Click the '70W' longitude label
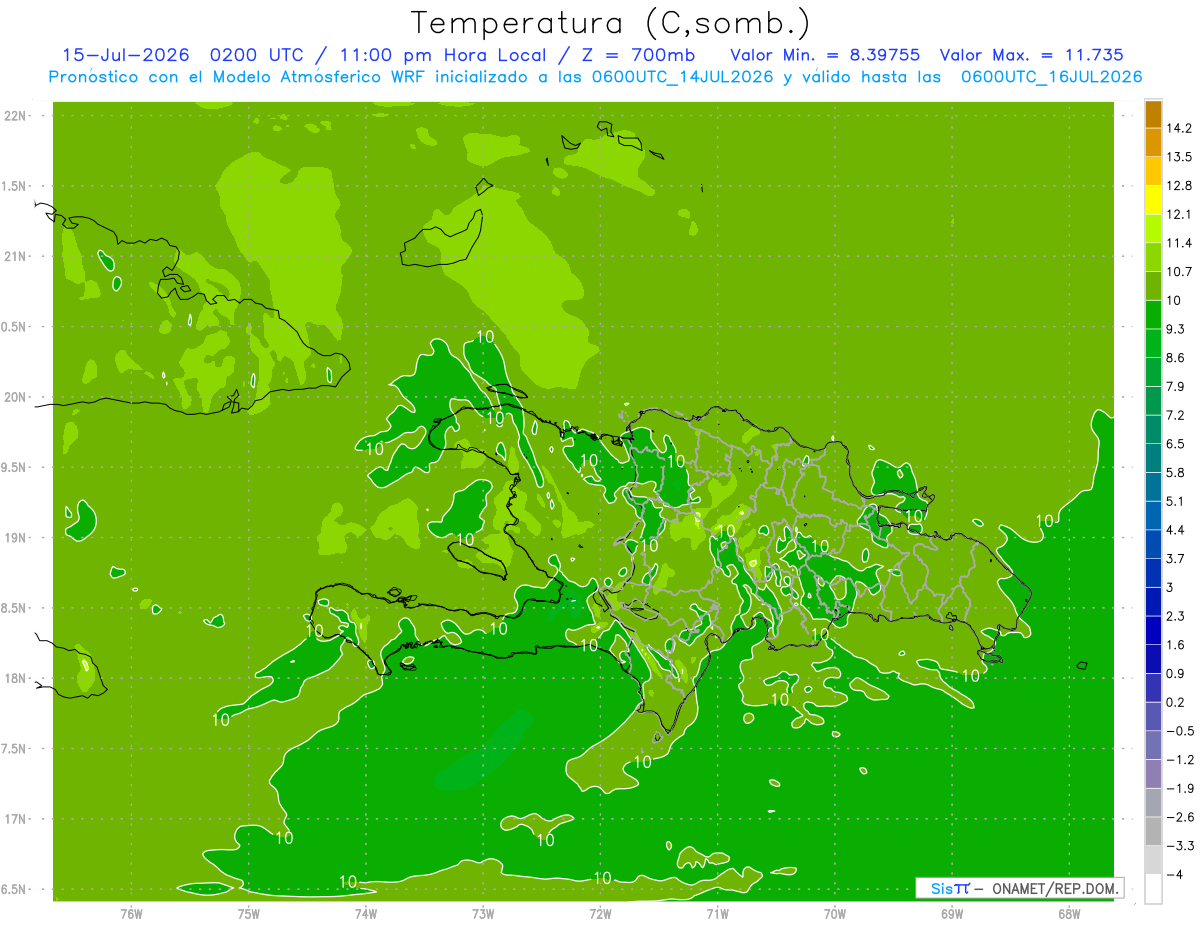 tap(834, 914)
